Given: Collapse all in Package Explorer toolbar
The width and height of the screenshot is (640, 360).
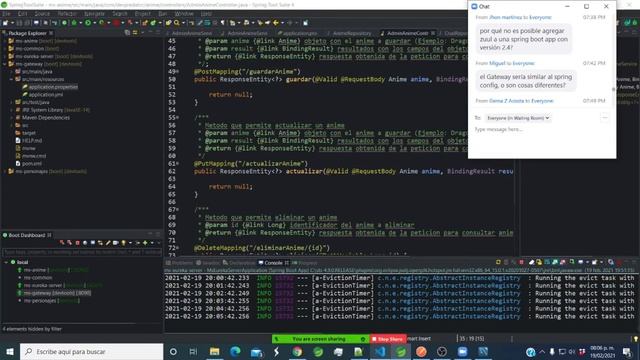Looking at the screenshot, I should point(127,33).
